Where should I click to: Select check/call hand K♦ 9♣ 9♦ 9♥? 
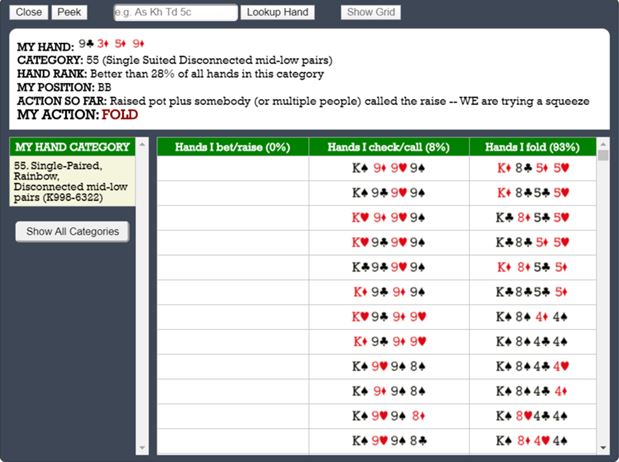(x=389, y=342)
